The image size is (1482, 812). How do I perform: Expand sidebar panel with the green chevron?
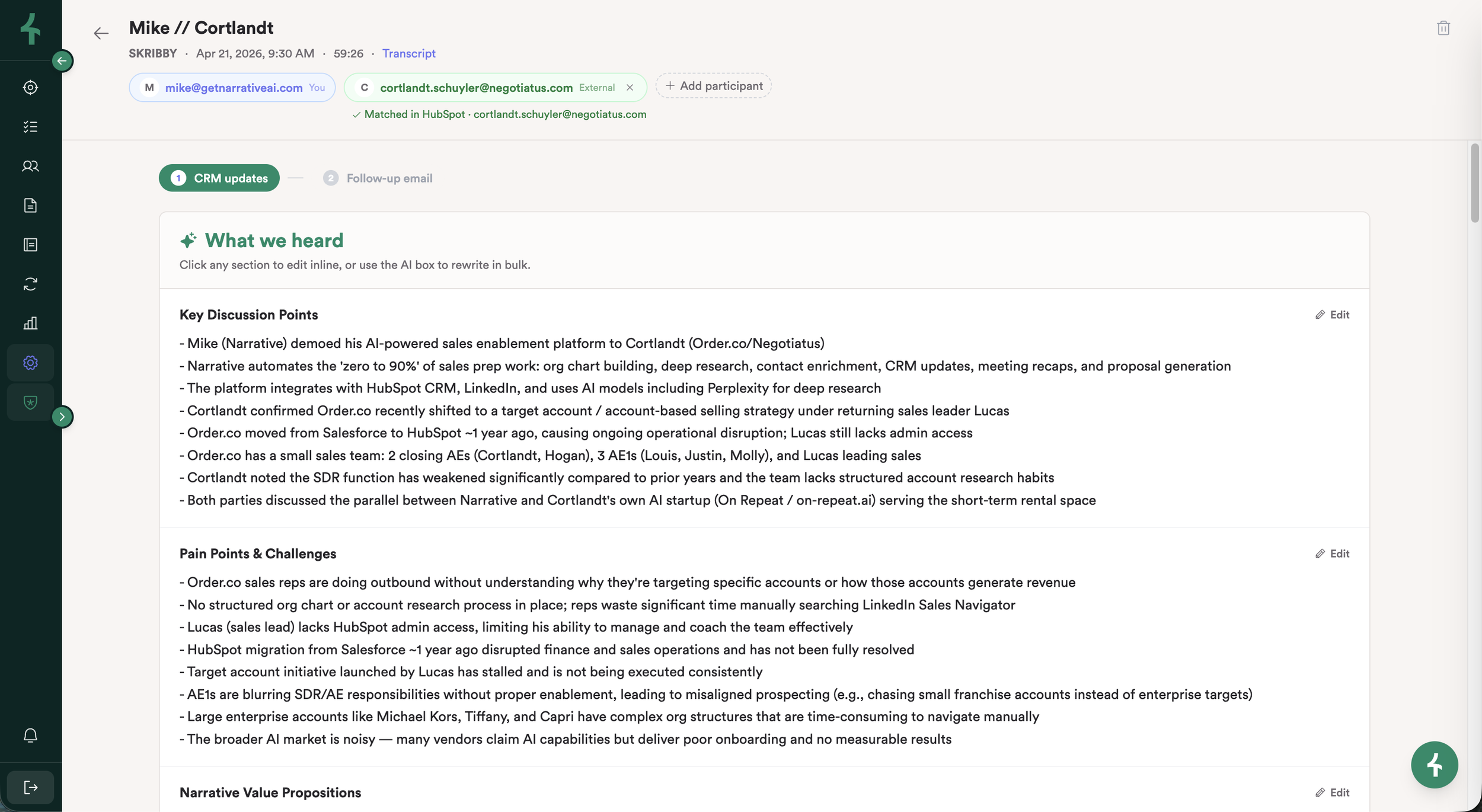point(62,416)
